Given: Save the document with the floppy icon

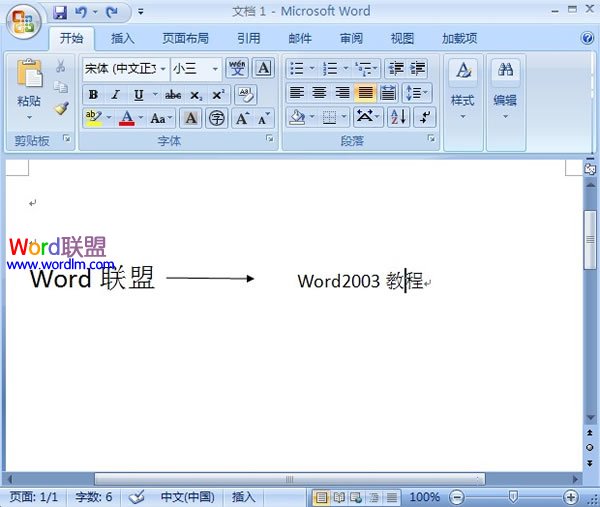Looking at the screenshot, I should [60, 12].
